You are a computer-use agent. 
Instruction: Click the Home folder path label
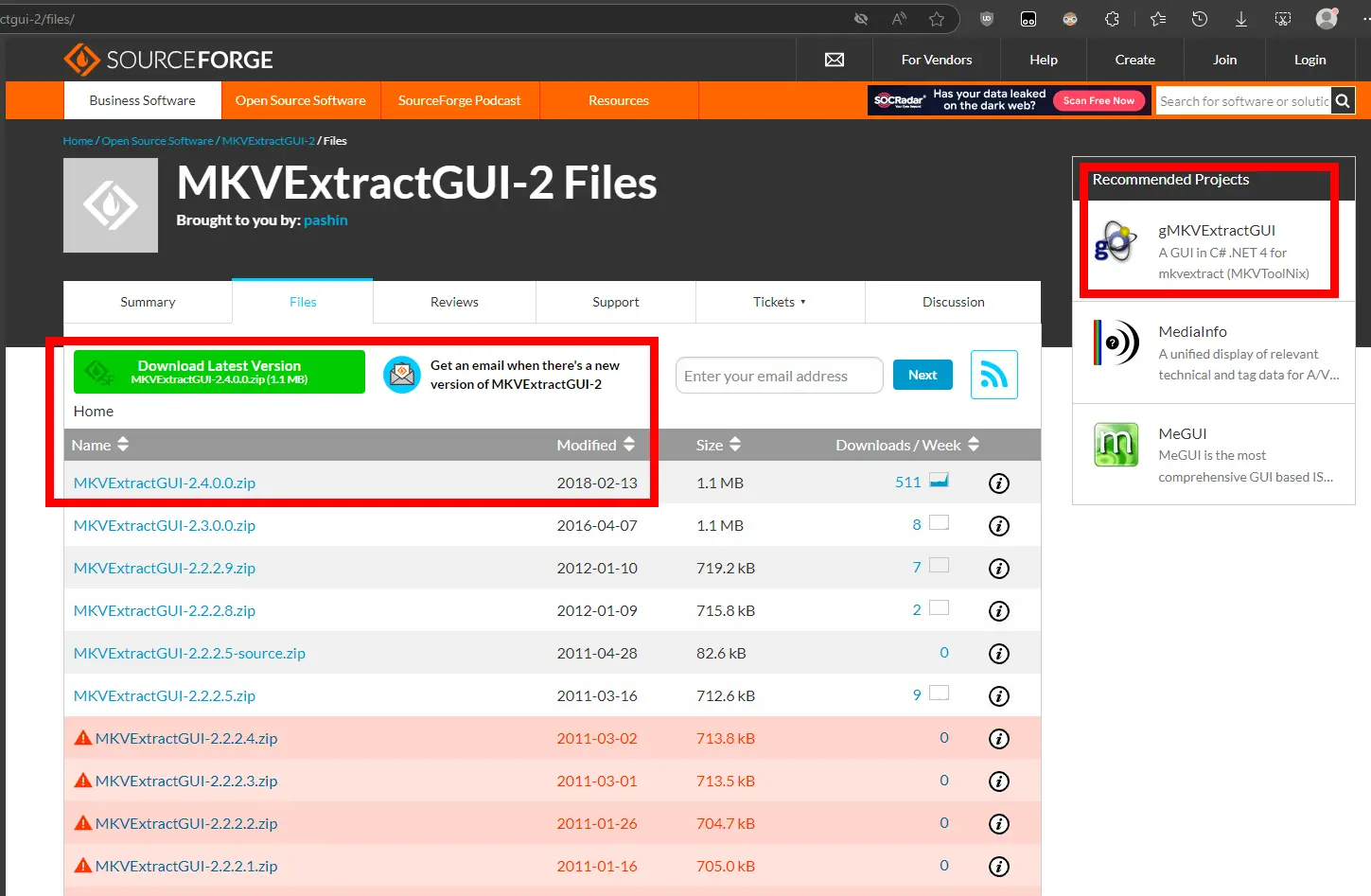click(x=94, y=412)
